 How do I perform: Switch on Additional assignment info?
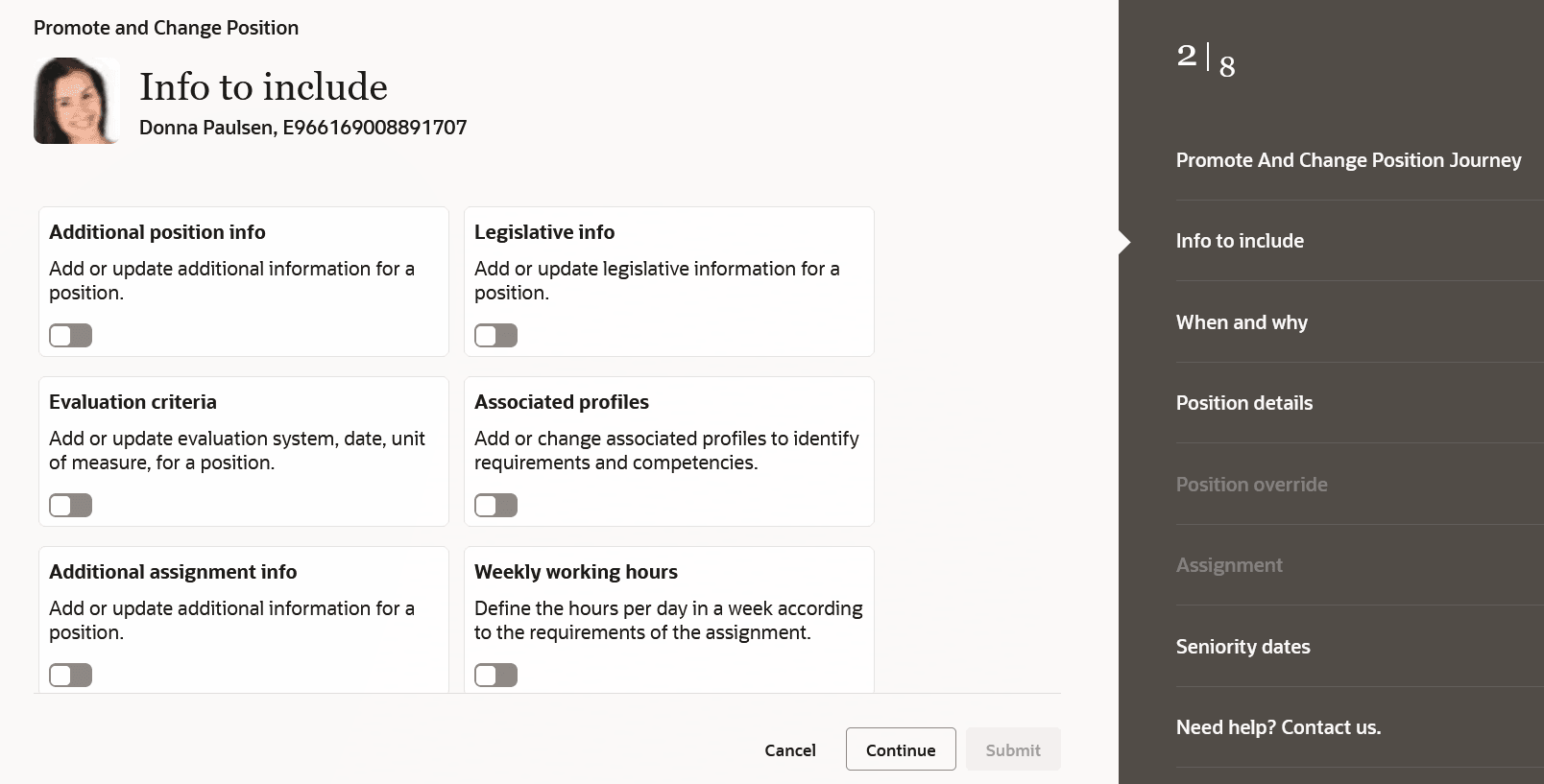point(71,675)
